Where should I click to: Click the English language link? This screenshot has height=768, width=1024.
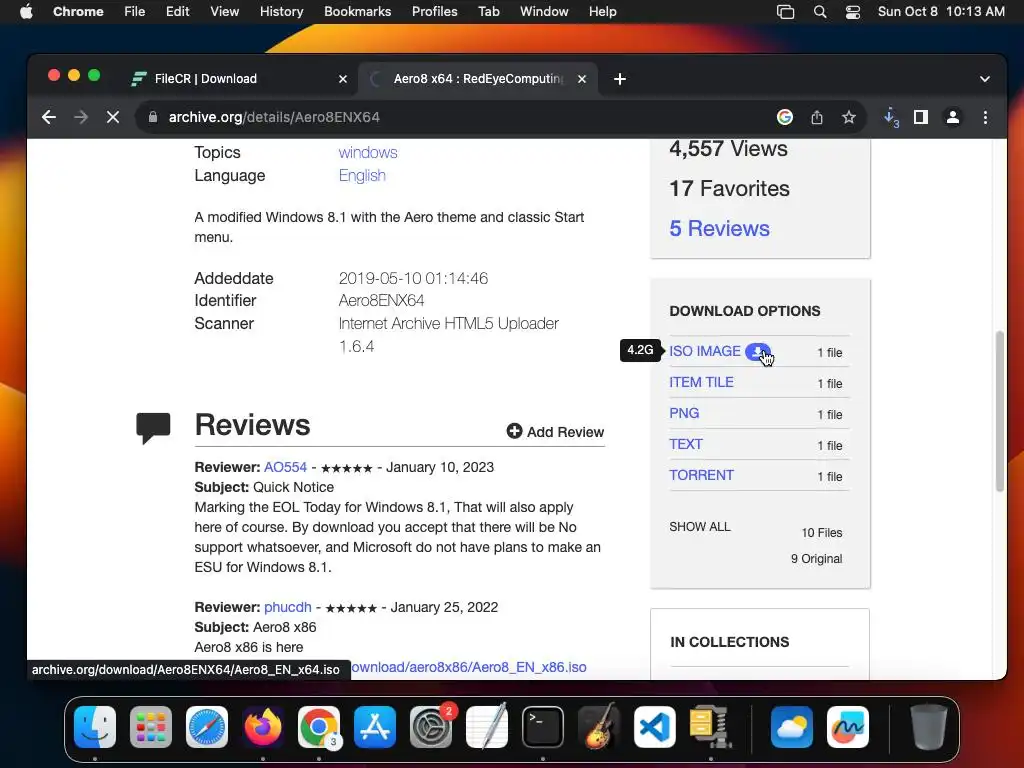coord(362,176)
